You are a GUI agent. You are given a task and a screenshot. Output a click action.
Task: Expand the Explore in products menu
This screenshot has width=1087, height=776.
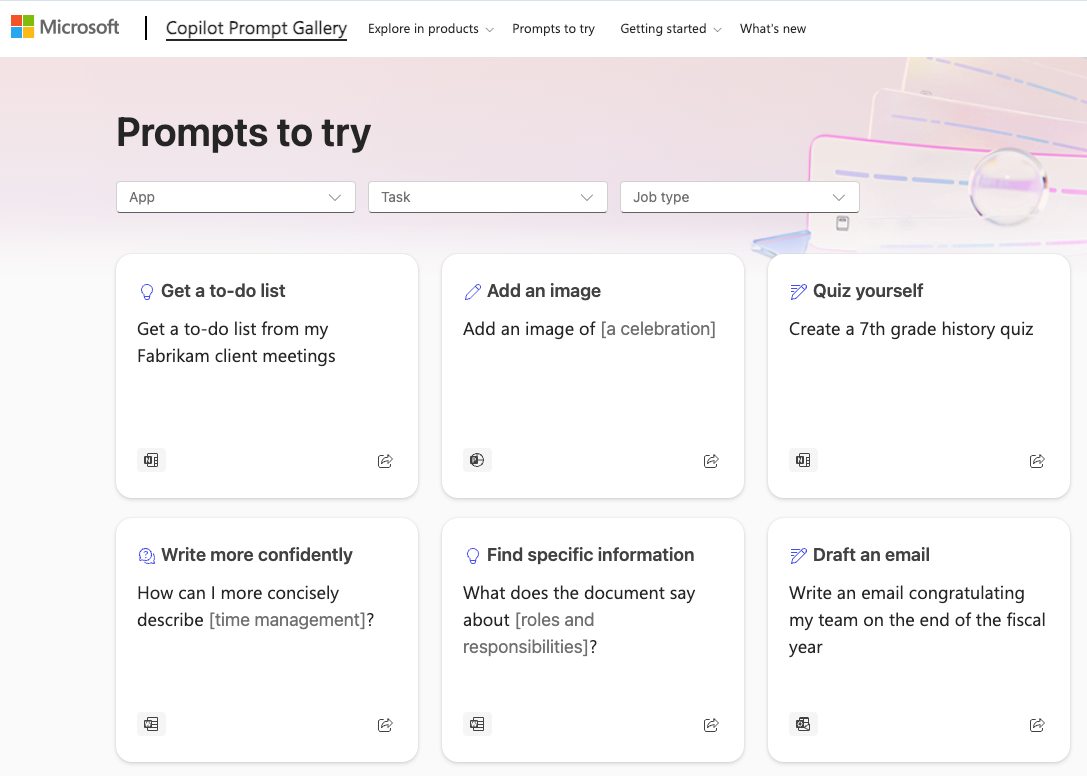coord(431,28)
